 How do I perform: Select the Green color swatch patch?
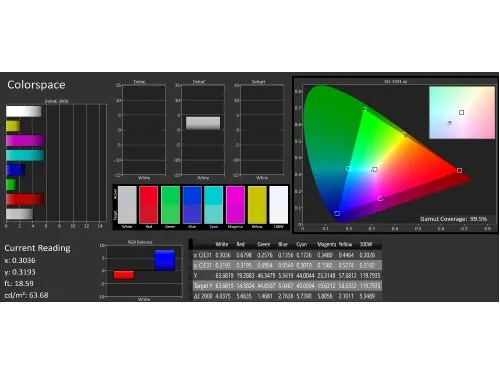(x=170, y=205)
